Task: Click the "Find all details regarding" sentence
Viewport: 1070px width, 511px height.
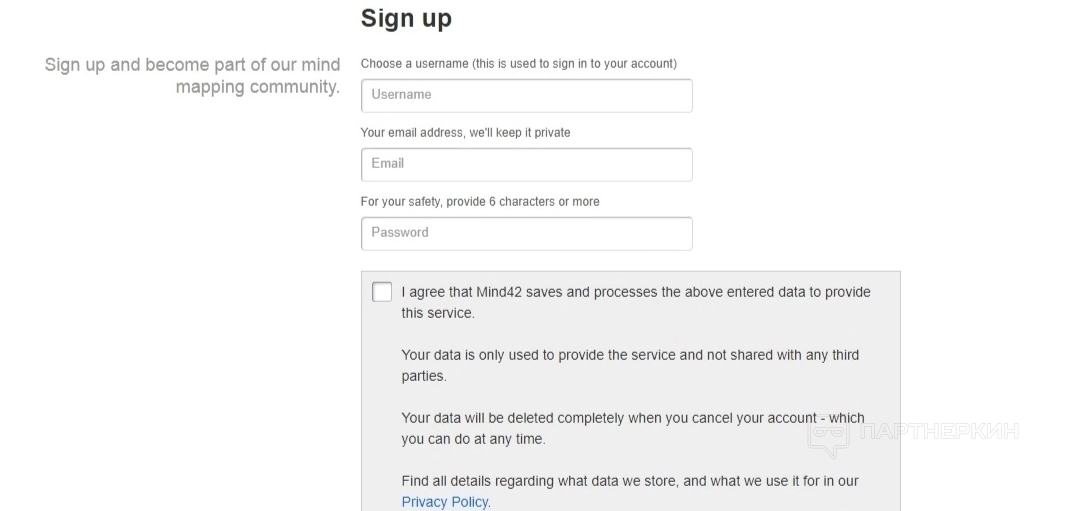Action: (x=630, y=481)
